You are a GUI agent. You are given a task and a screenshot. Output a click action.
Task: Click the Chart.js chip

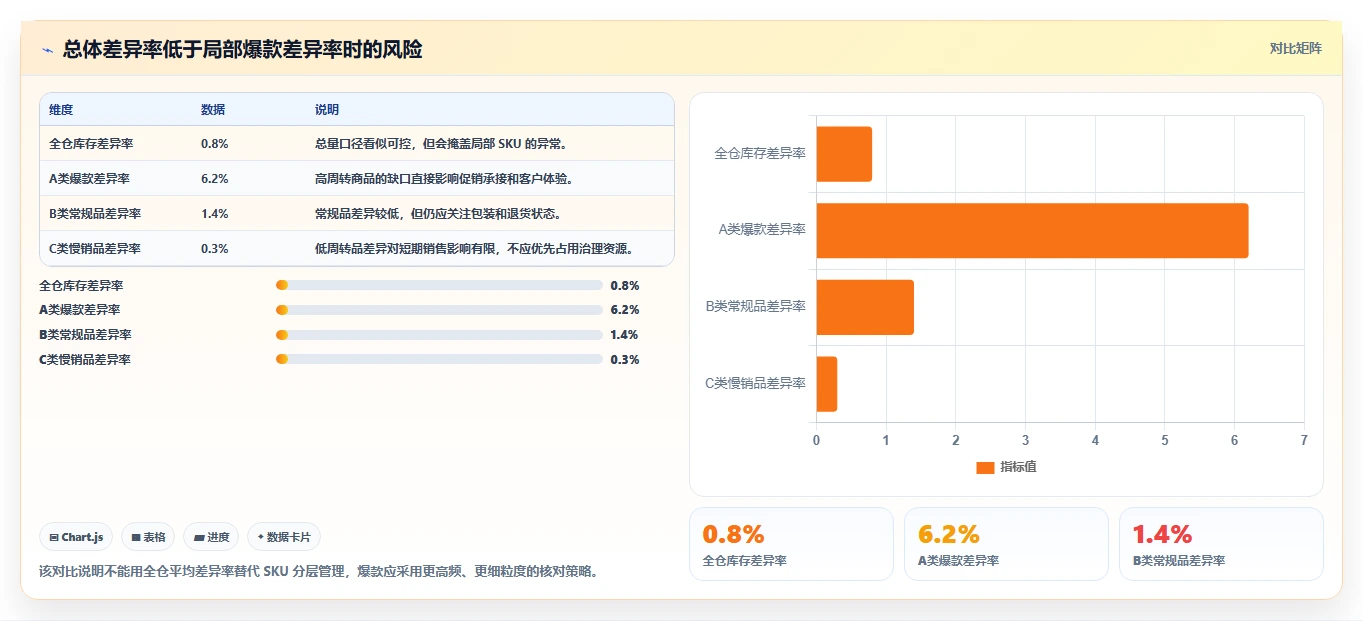pos(77,537)
